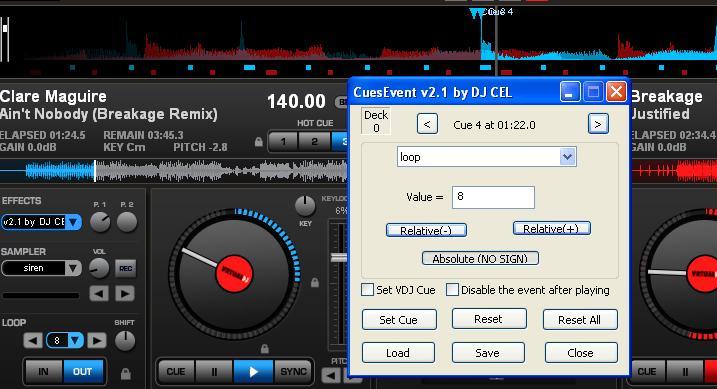
Task: Click the Set Cue button
Action: coord(399,320)
